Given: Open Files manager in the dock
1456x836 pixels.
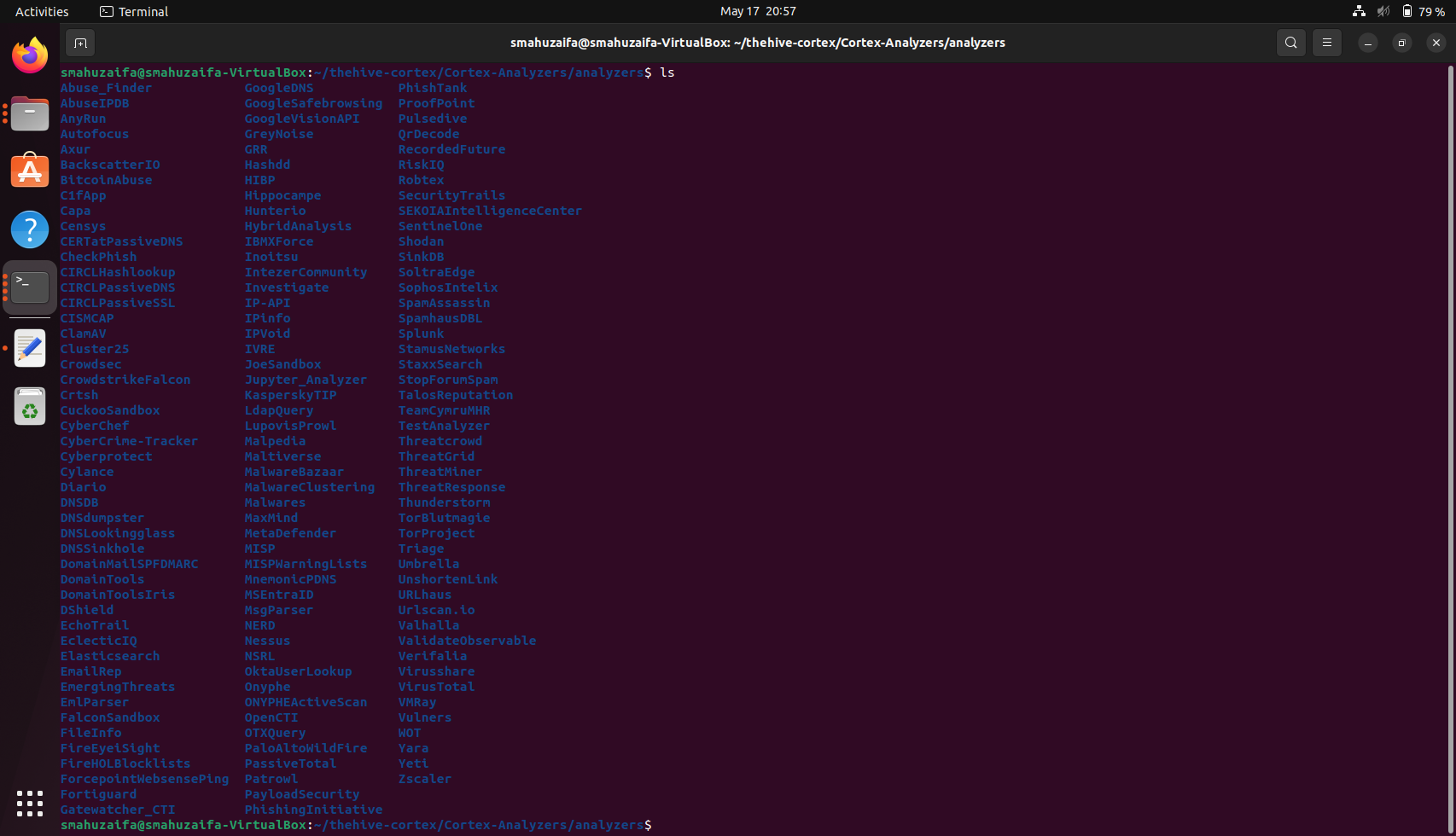Looking at the screenshot, I should [x=30, y=113].
